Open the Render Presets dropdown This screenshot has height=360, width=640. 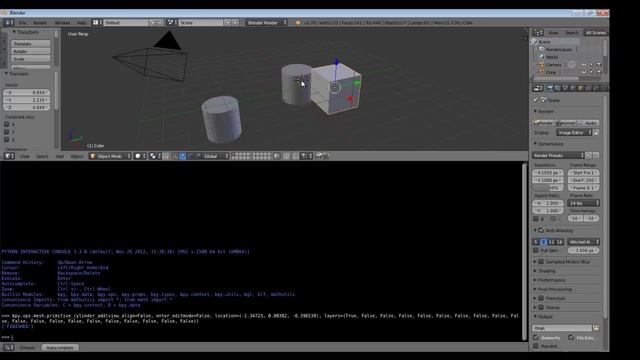point(558,155)
